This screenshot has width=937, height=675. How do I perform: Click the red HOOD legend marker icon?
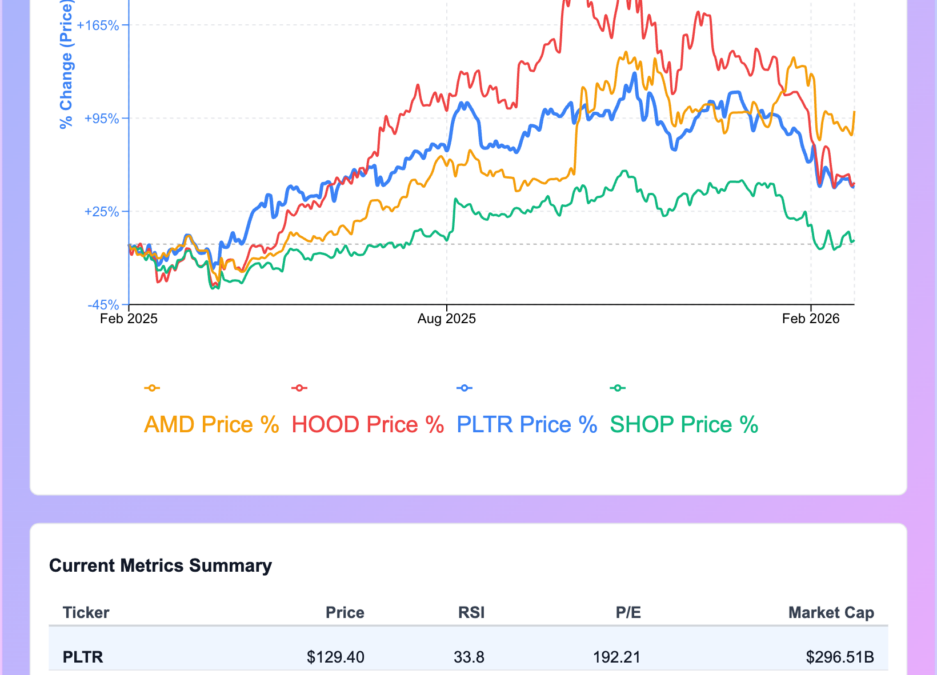coord(299,388)
